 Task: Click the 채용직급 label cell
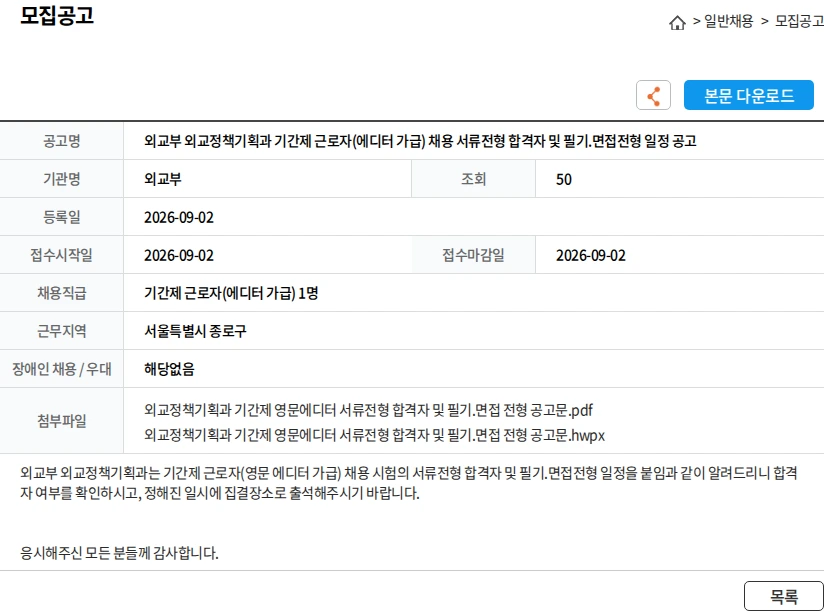(61, 293)
